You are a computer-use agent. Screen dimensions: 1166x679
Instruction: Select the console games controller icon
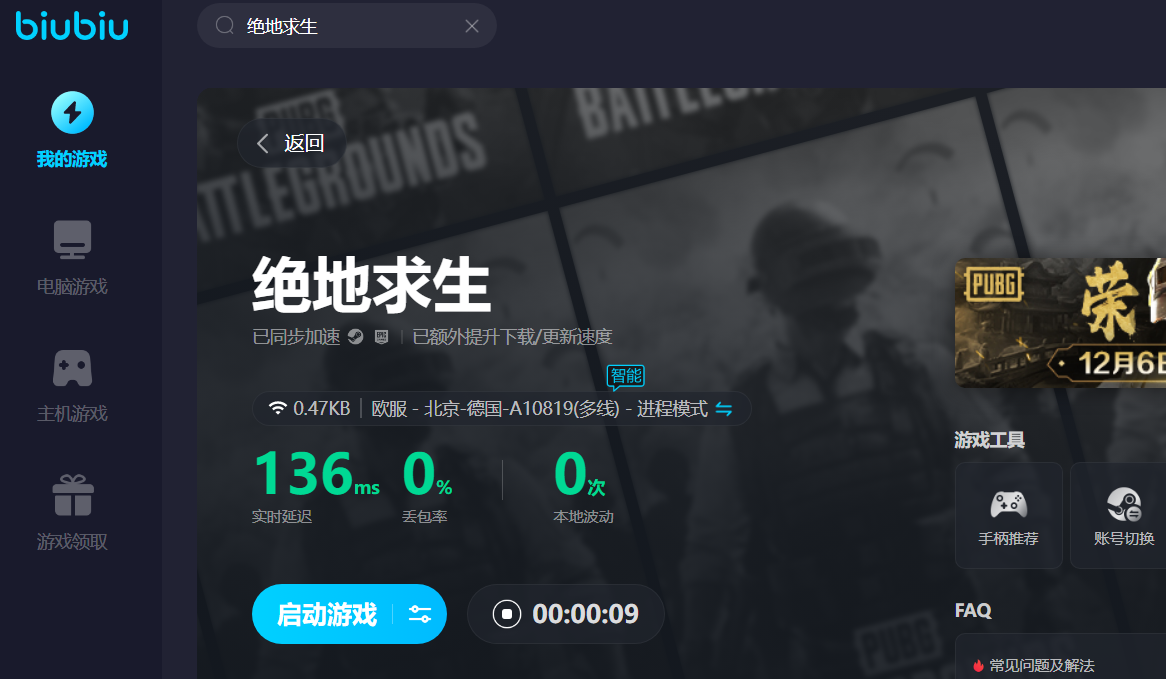[72, 368]
